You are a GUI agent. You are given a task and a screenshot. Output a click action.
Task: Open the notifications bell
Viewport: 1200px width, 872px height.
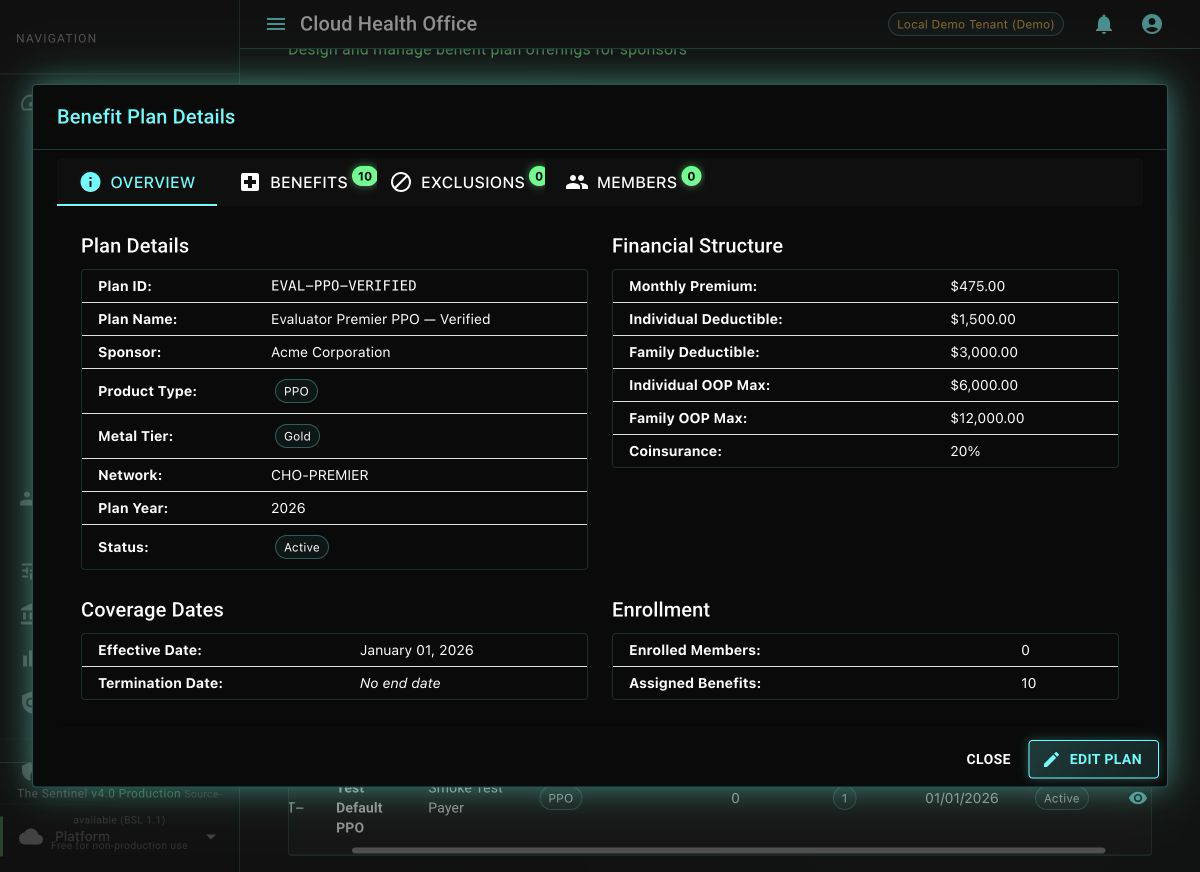[x=1104, y=24]
